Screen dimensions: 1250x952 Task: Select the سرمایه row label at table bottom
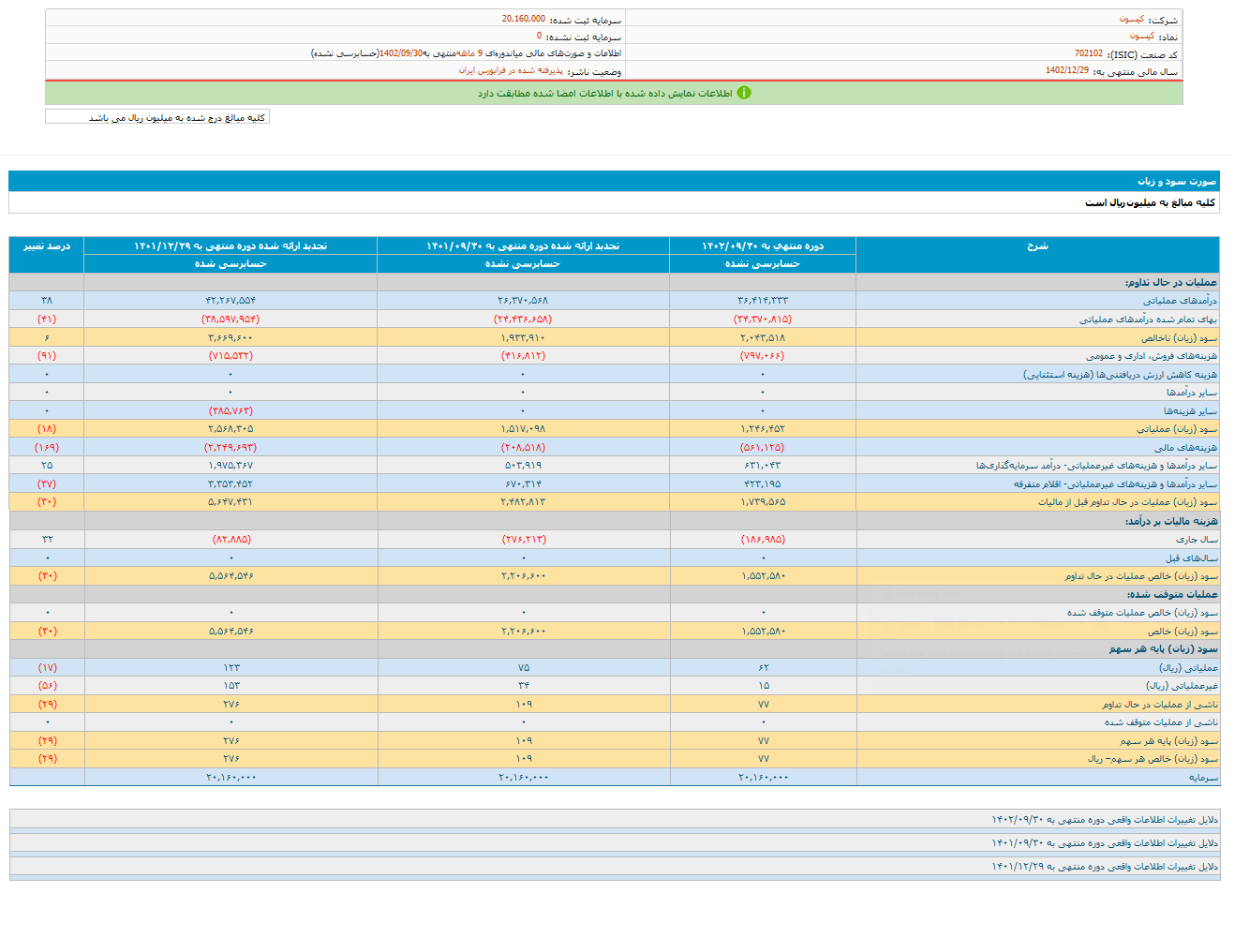pos(1203,778)
